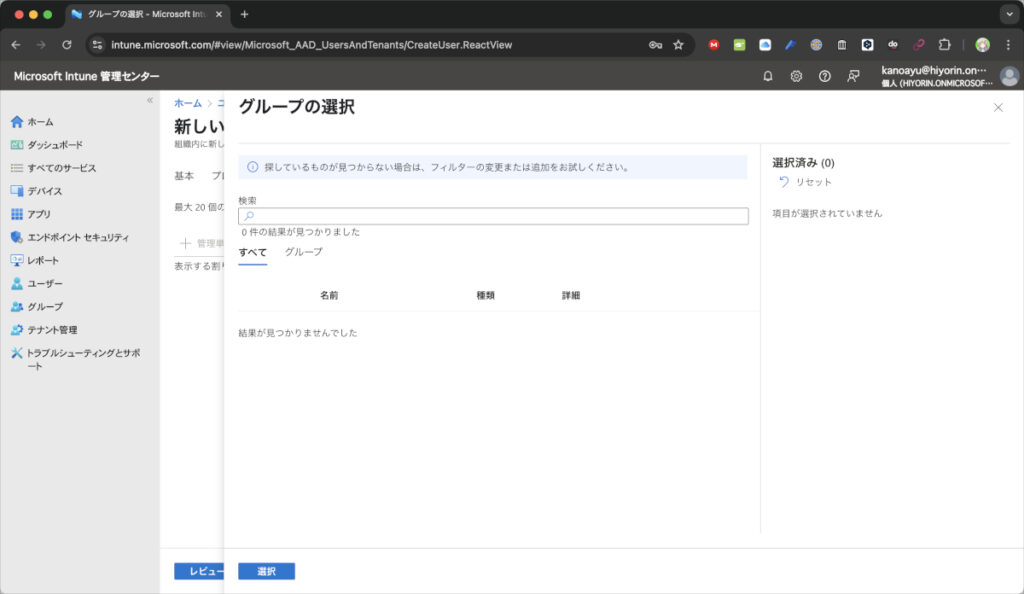The image size is (1024, 594).
Task: Open All Services in the sidebar
Action: click(x=54, y=168)
